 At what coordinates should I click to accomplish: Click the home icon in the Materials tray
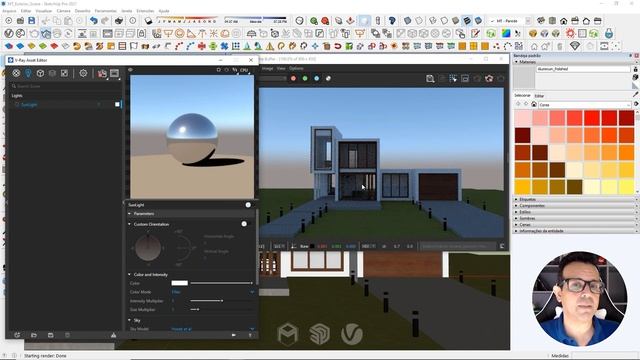click(x=533, y=104)
